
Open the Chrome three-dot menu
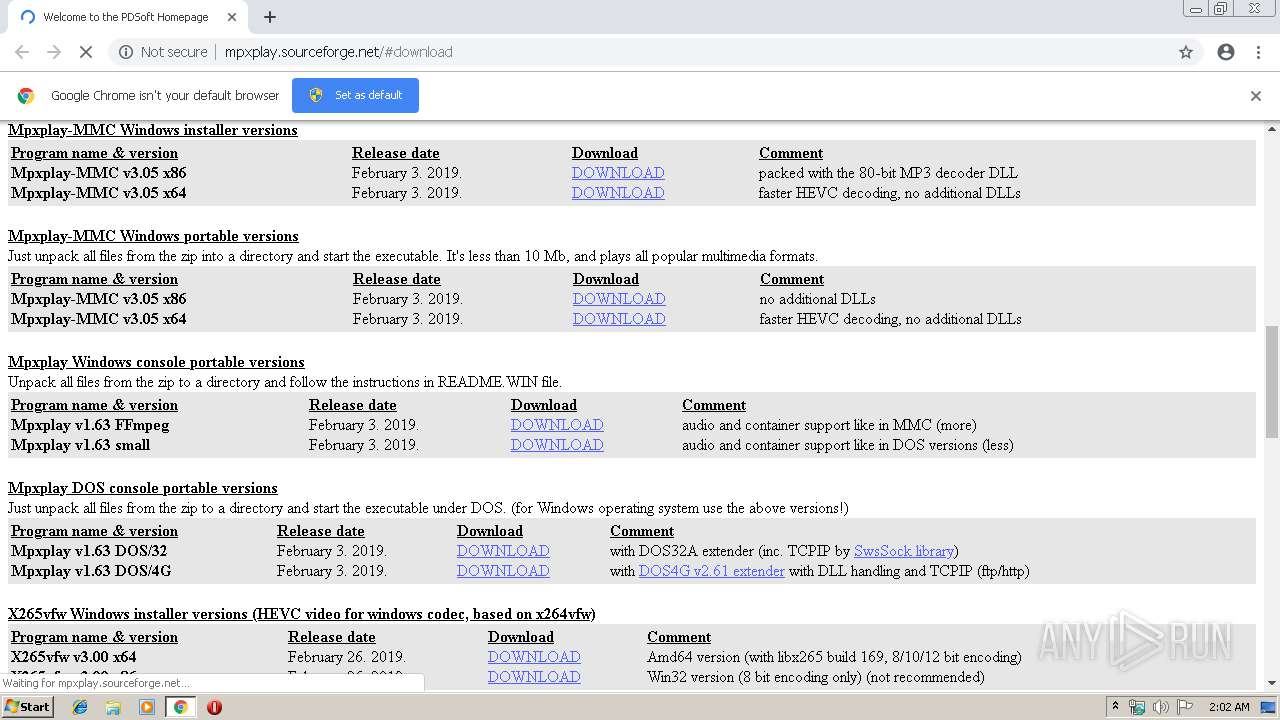[x=1258, y=52]
